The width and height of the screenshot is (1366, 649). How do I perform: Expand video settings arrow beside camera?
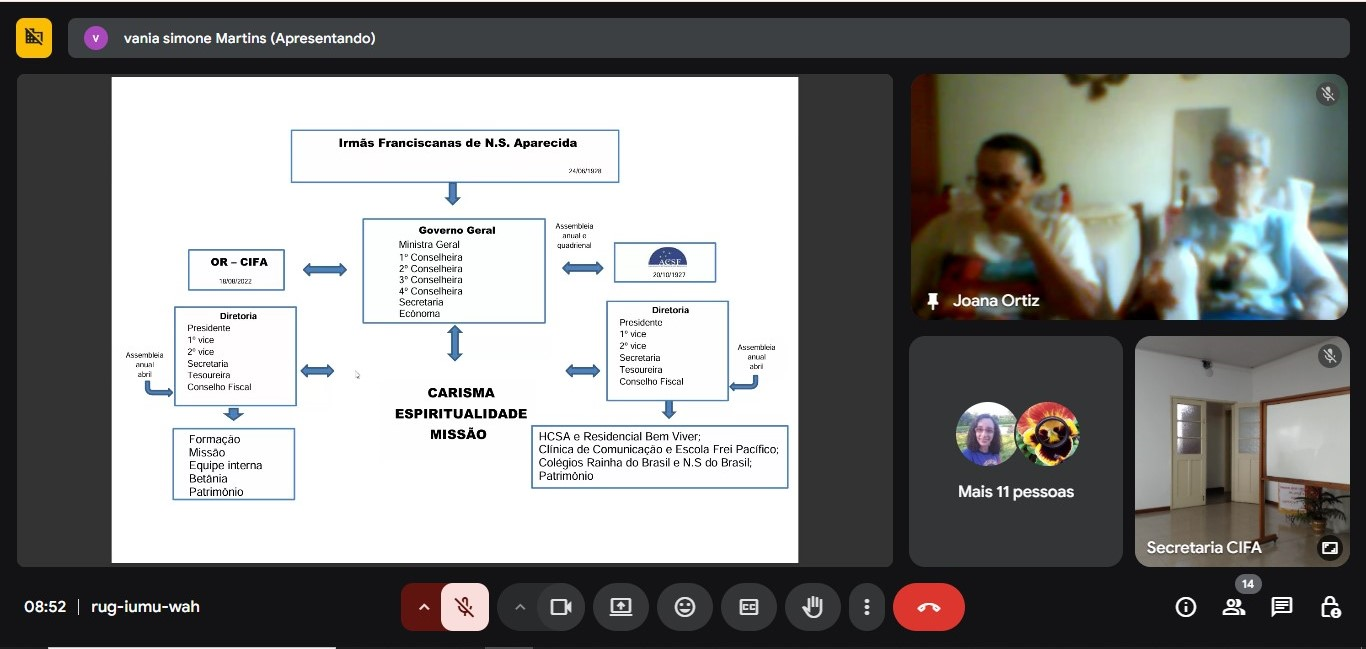point(519,607)
